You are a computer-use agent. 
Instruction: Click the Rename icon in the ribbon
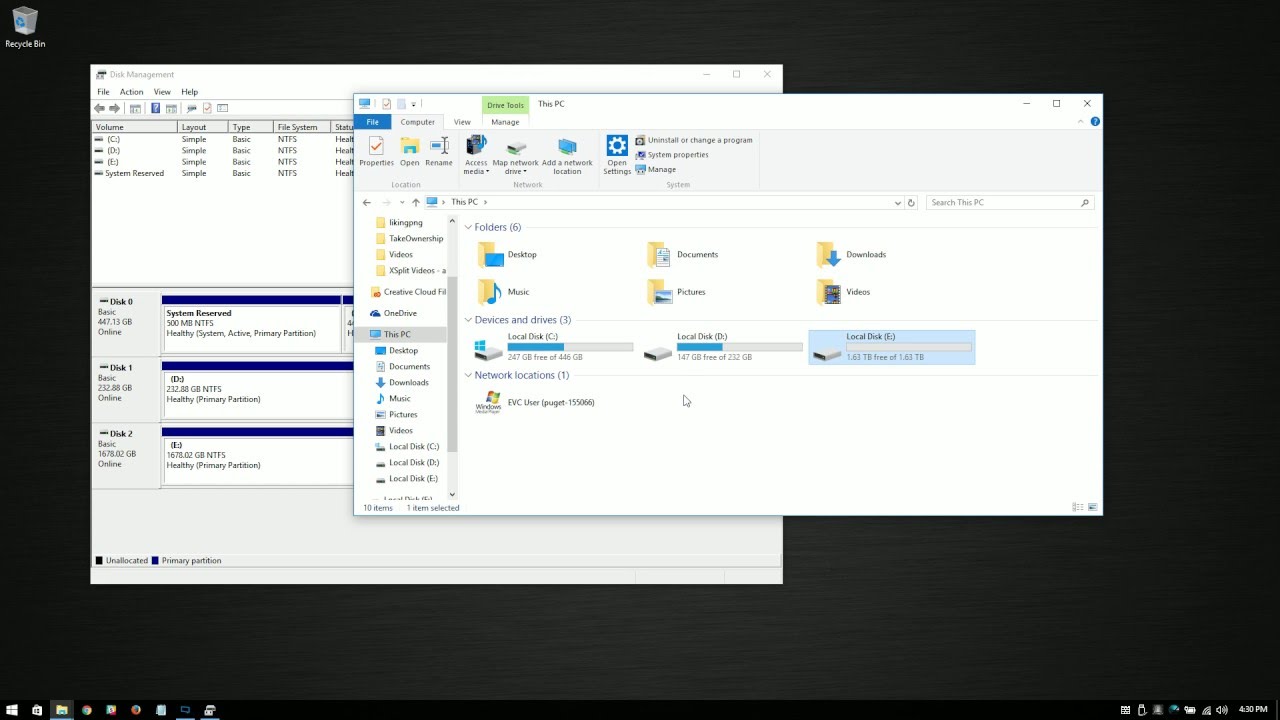click(439, 152)
